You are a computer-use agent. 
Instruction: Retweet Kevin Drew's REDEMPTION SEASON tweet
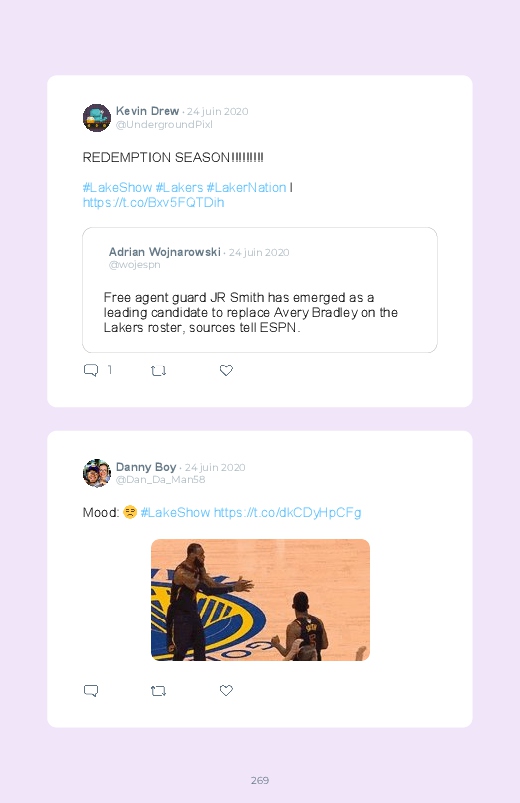[158, 371]
